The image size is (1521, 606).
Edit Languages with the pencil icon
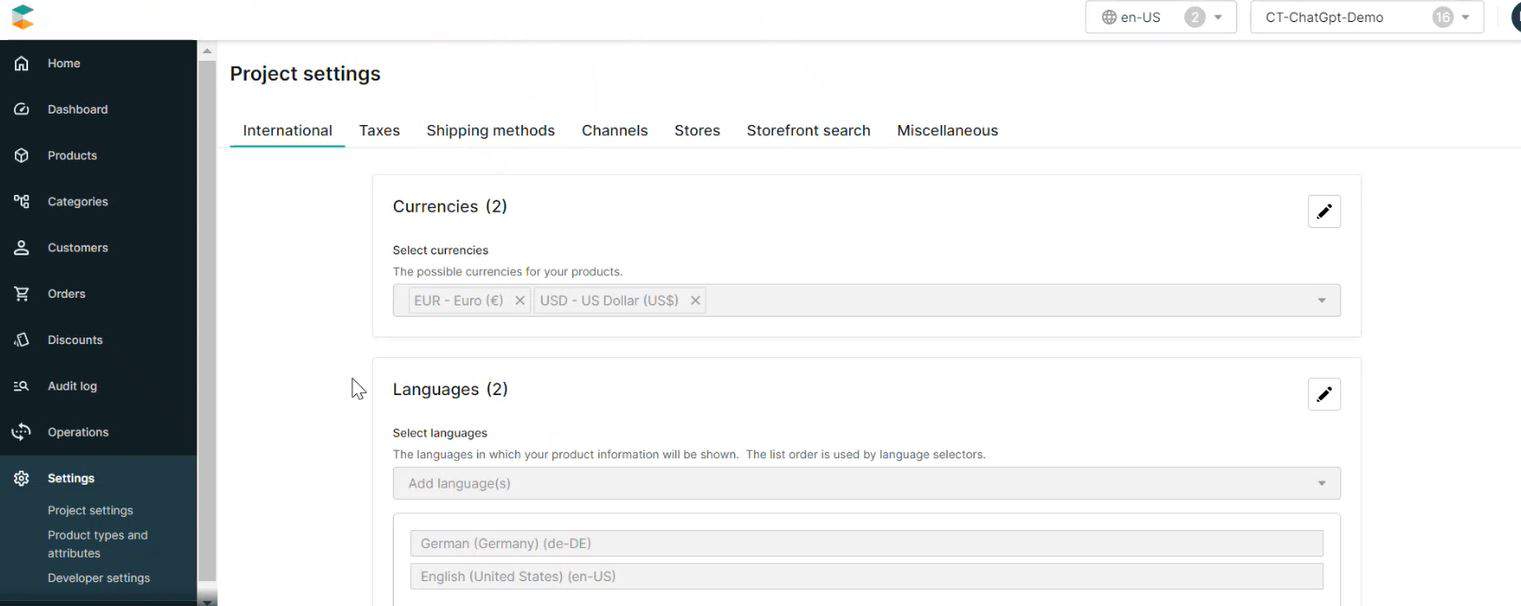pos(1324,394)
